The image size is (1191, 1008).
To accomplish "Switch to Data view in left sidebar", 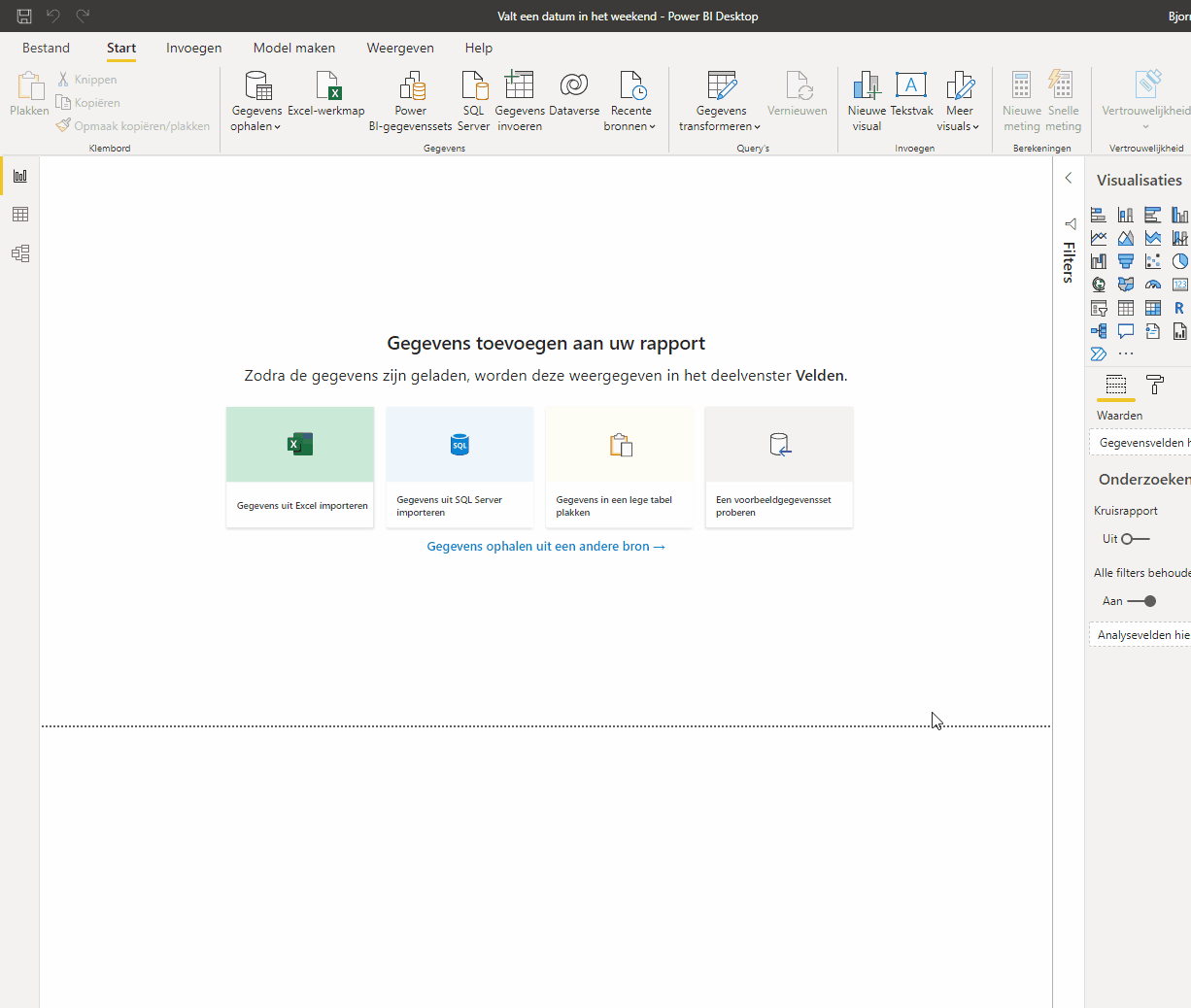I will 20,215.
